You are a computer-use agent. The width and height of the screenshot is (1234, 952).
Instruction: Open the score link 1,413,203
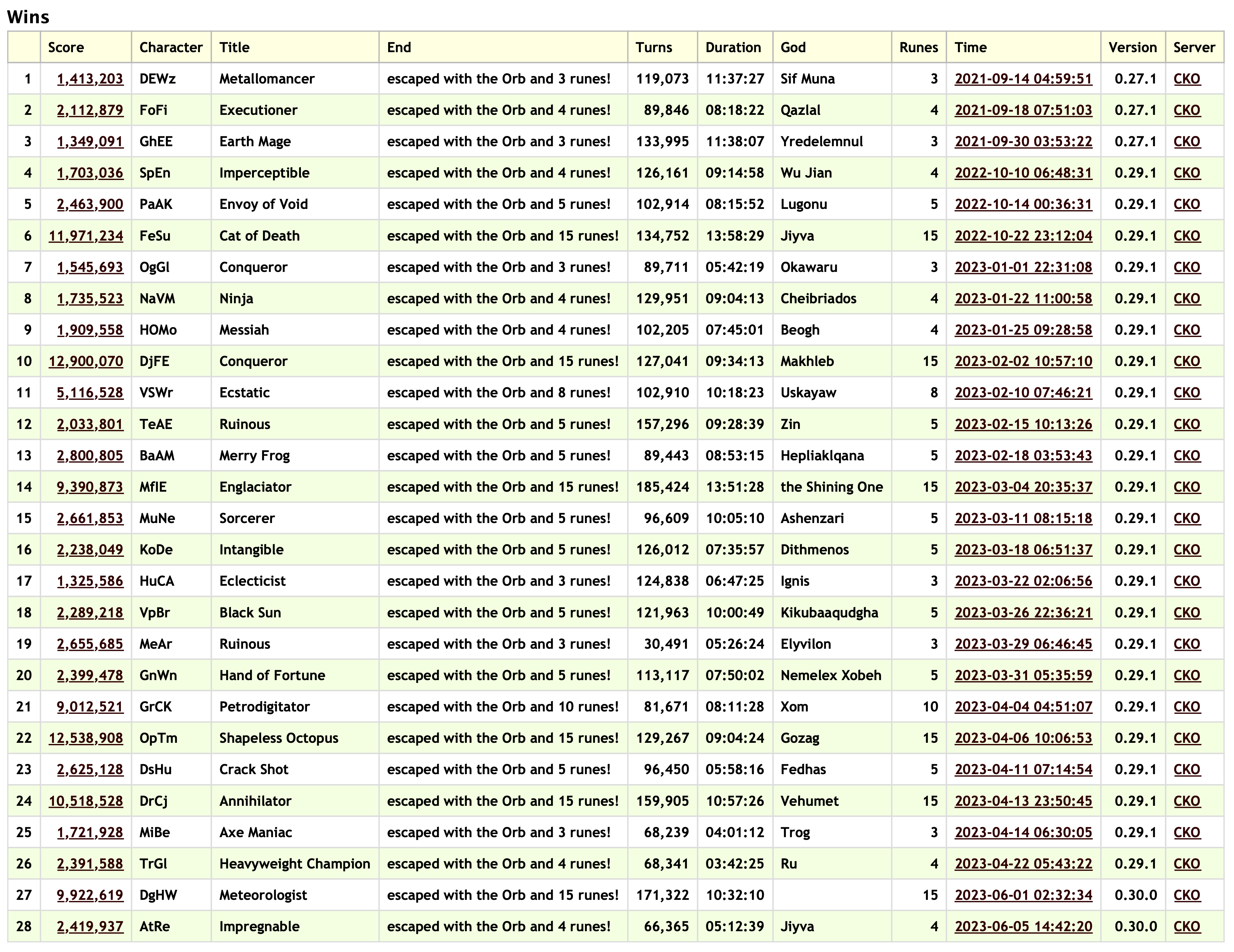[x=90, y=78]
